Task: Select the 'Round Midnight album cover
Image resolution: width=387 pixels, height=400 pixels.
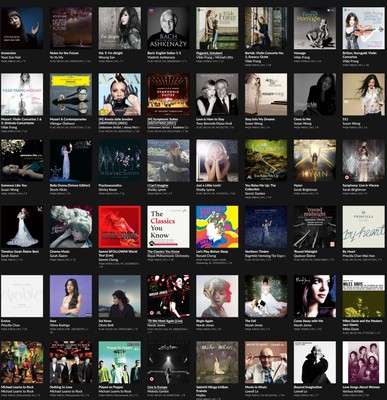Action: [x=315, y=227]
